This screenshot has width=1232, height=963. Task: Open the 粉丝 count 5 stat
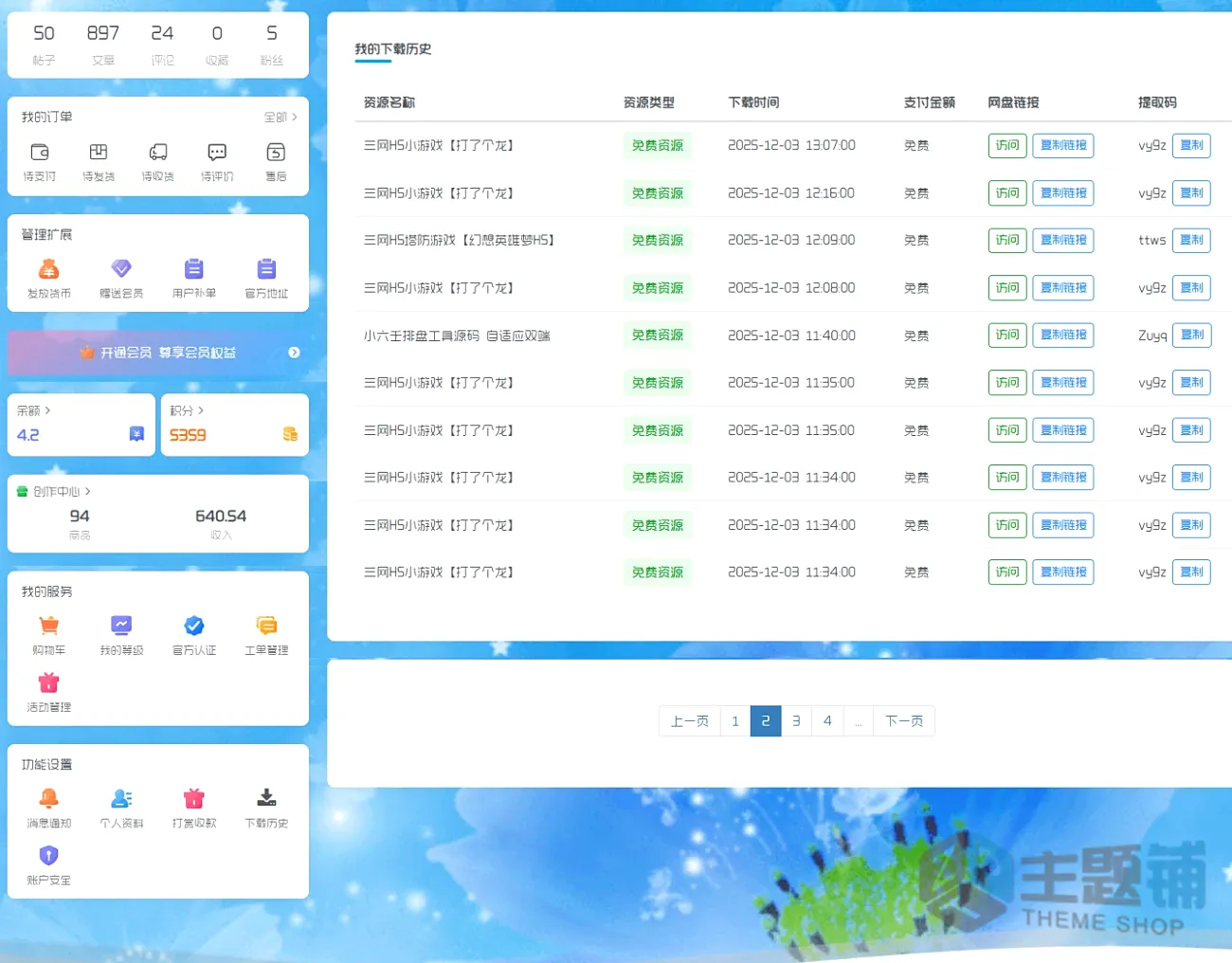point(271,44)
